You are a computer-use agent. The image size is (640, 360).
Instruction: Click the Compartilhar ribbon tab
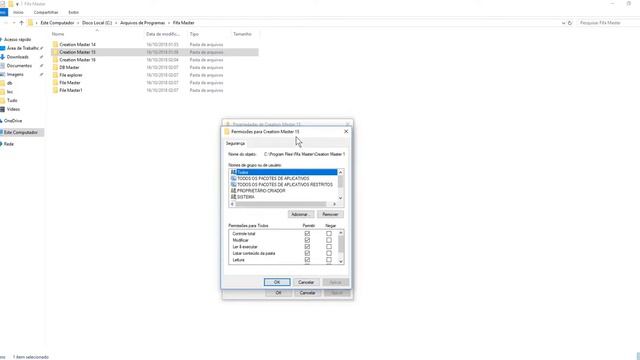(x=46, y=12)
